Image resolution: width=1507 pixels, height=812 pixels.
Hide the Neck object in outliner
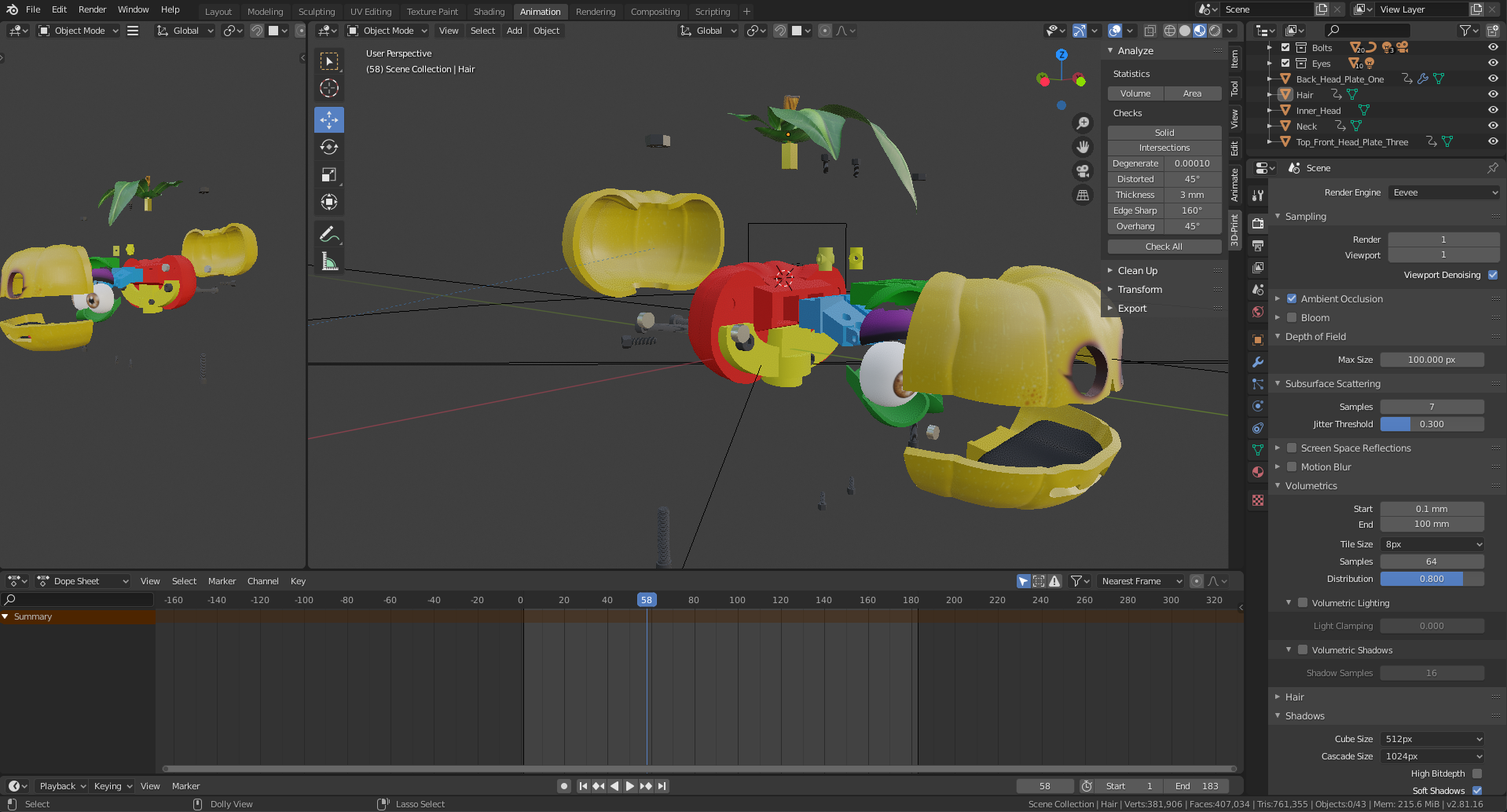pyautogui.click(x=1493, y=126)
